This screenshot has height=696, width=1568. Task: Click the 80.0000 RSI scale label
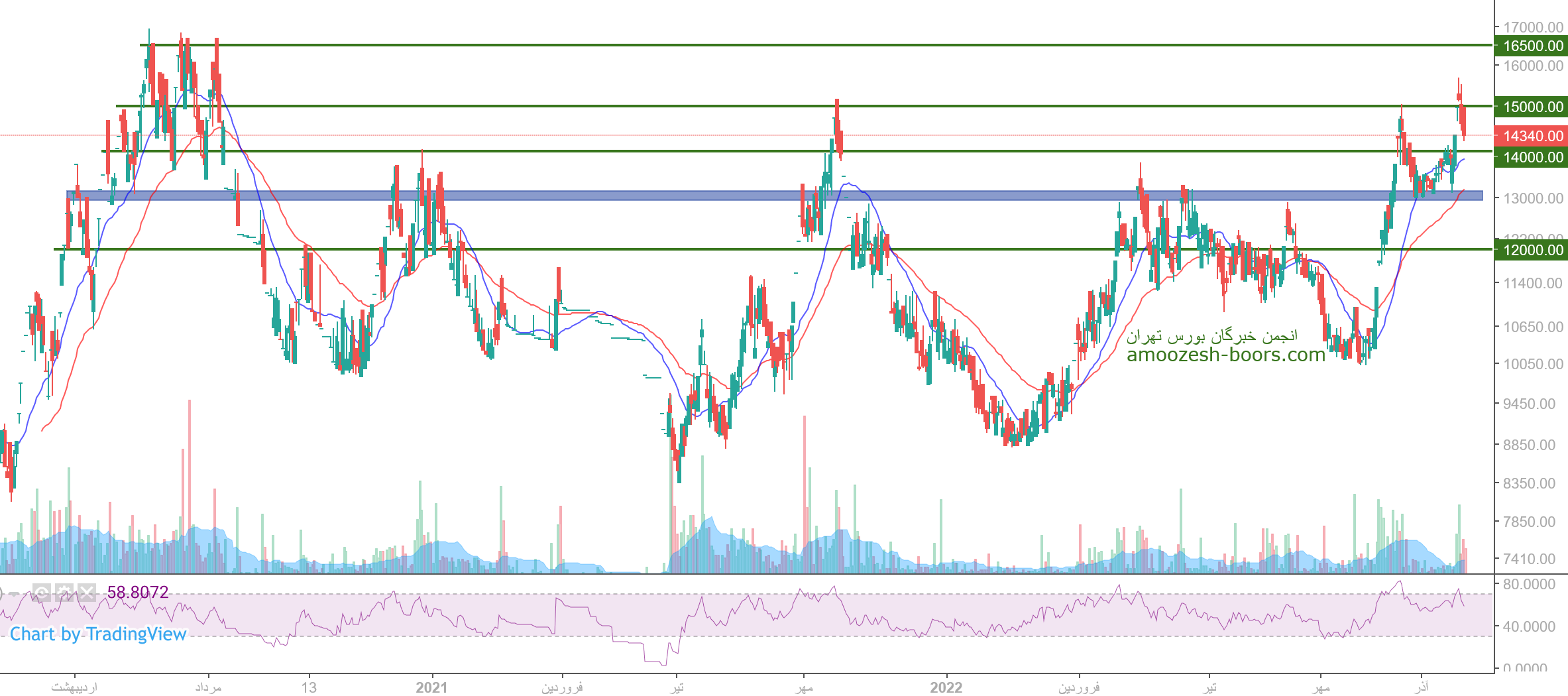[x=1529, y=584]
